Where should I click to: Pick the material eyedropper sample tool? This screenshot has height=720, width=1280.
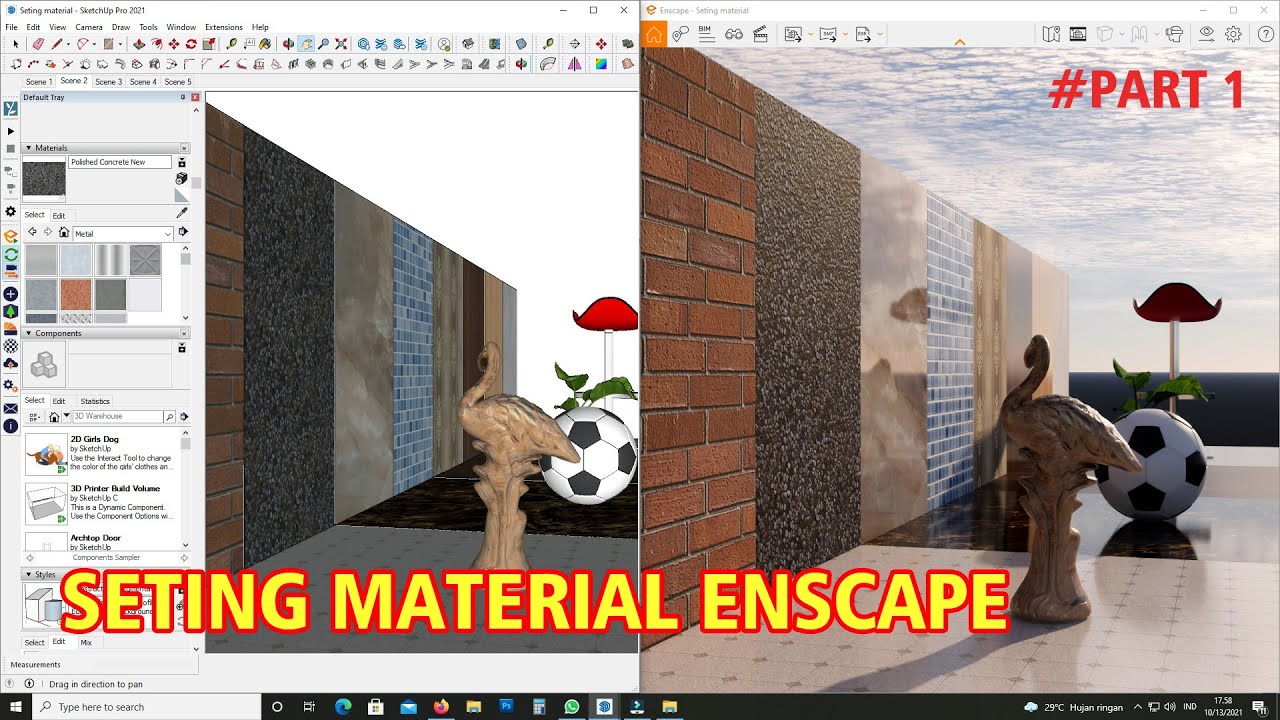tap(181, 212)
